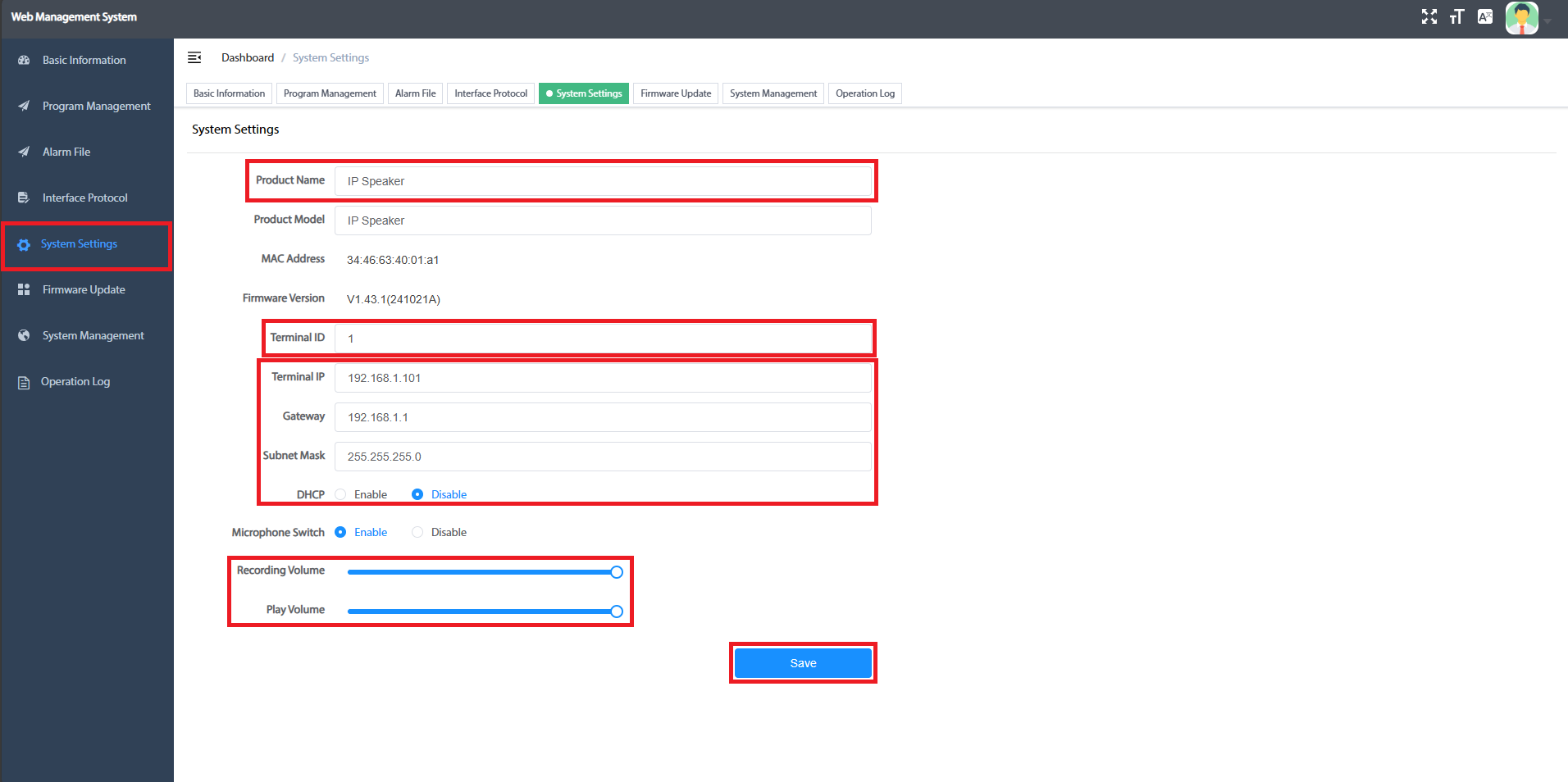Click the font size icon in header
Image resolution: width=1568 pixels, height=782 pixels.
(1456, 16)
